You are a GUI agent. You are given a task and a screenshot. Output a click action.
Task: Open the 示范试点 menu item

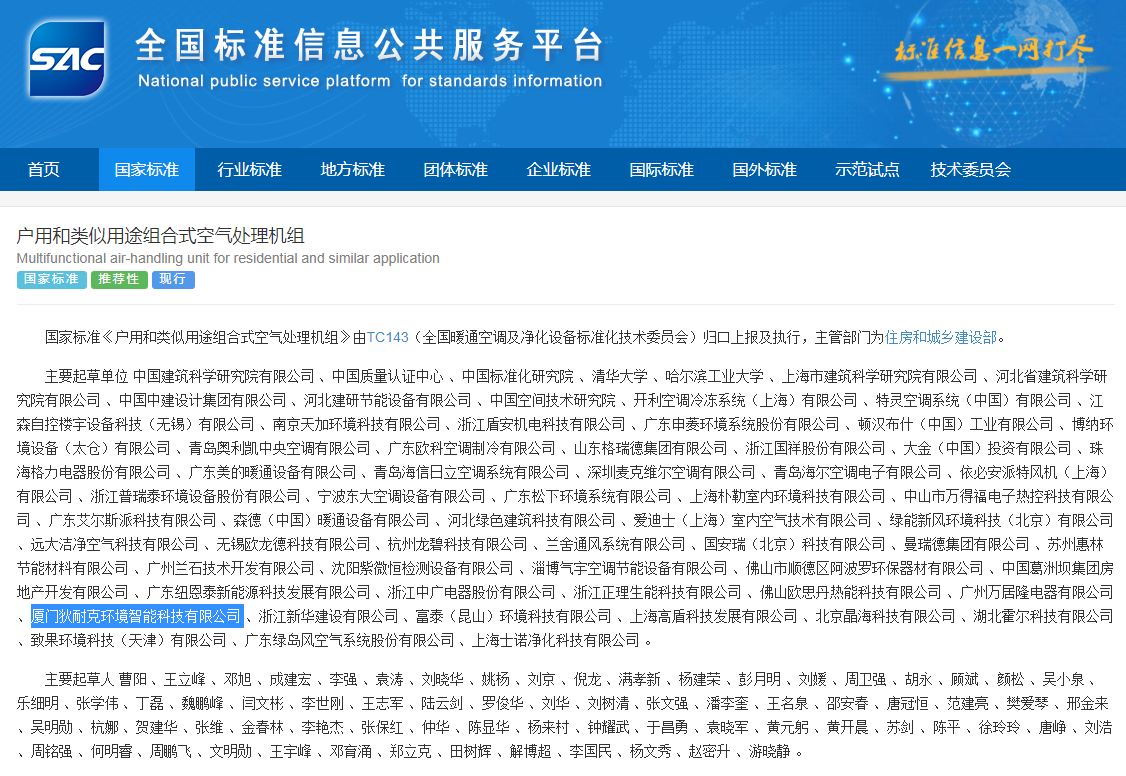click(x=868, y=169)
